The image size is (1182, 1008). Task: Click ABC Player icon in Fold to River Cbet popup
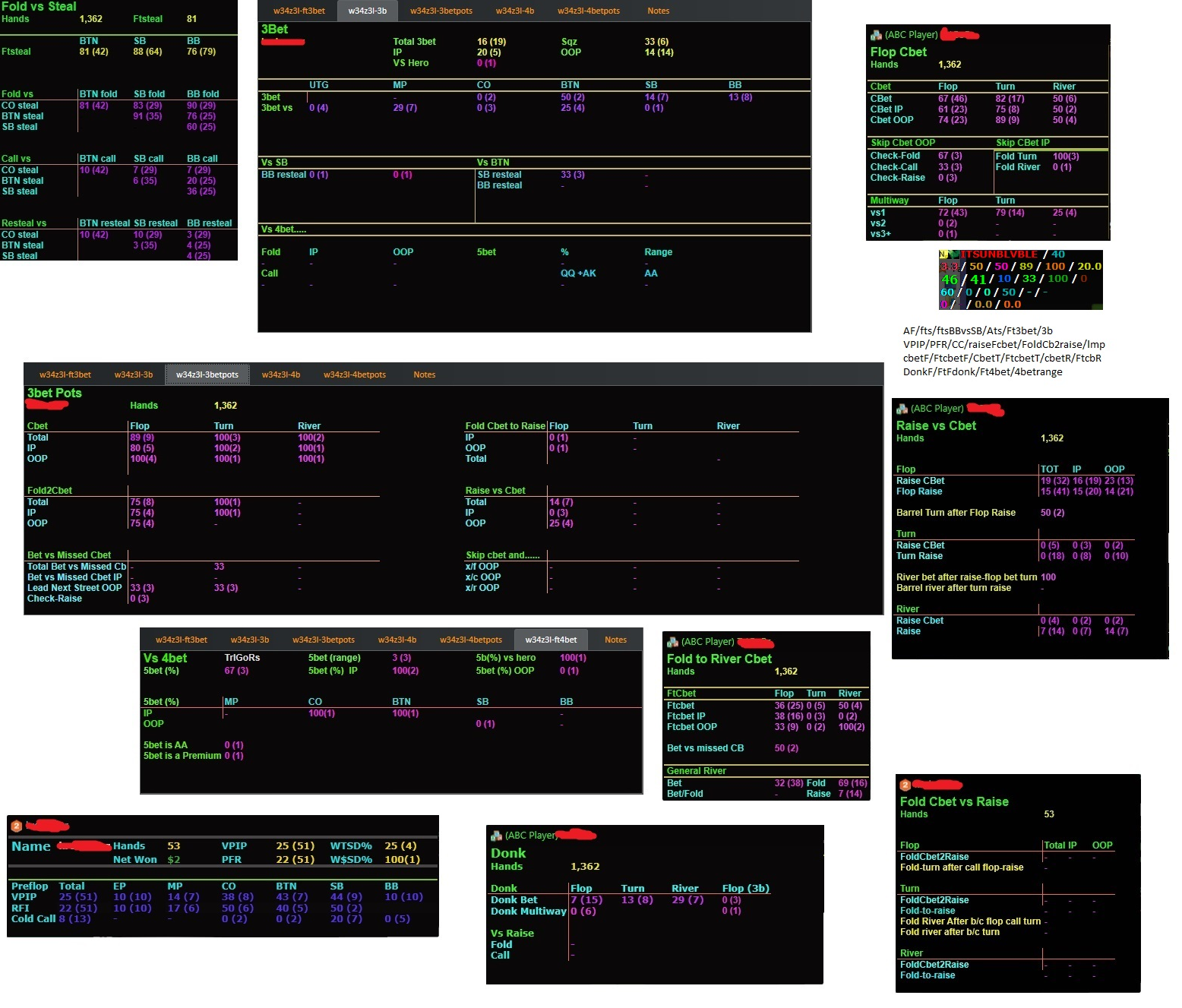point(672,642)
